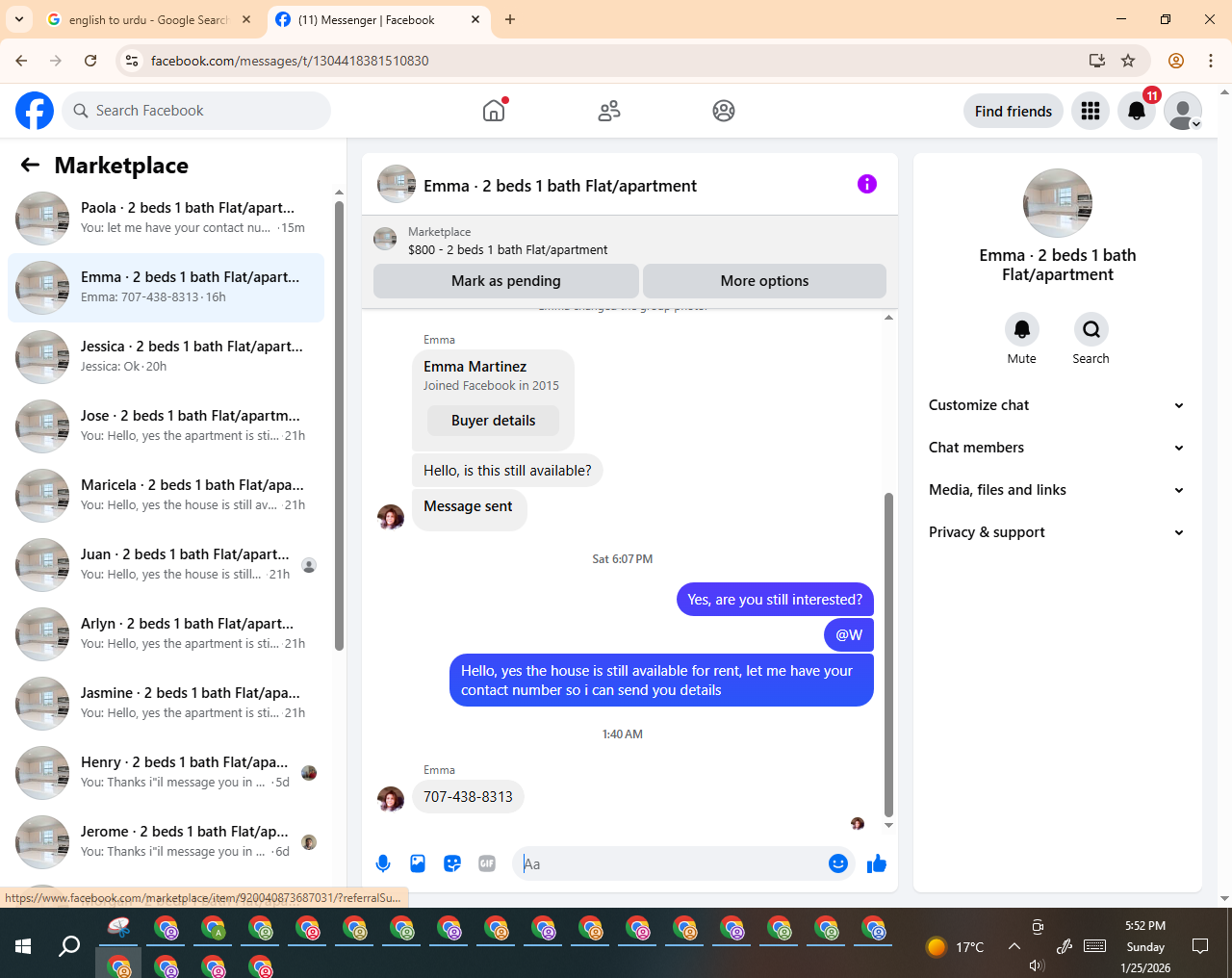Image resolution: width=1232 pixels, height=978 pixels.
Task: Open Jasmine's apartment conversation
Action: tap(166, 704)
